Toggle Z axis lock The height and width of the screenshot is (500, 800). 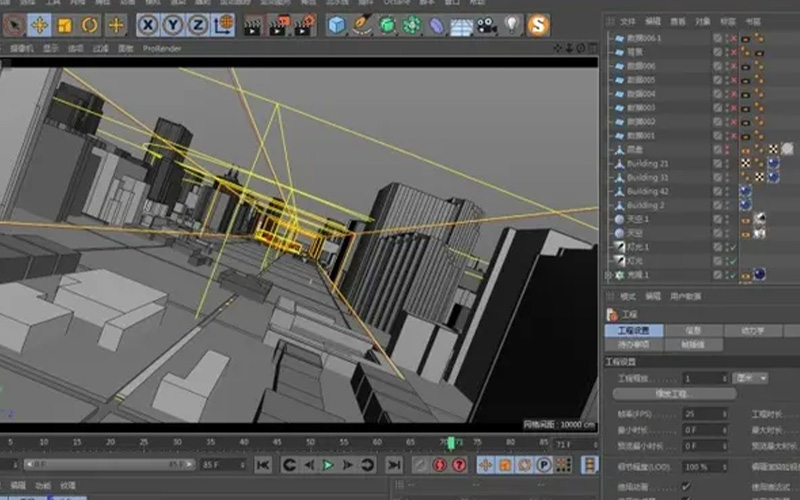click(x=198, y=24)
